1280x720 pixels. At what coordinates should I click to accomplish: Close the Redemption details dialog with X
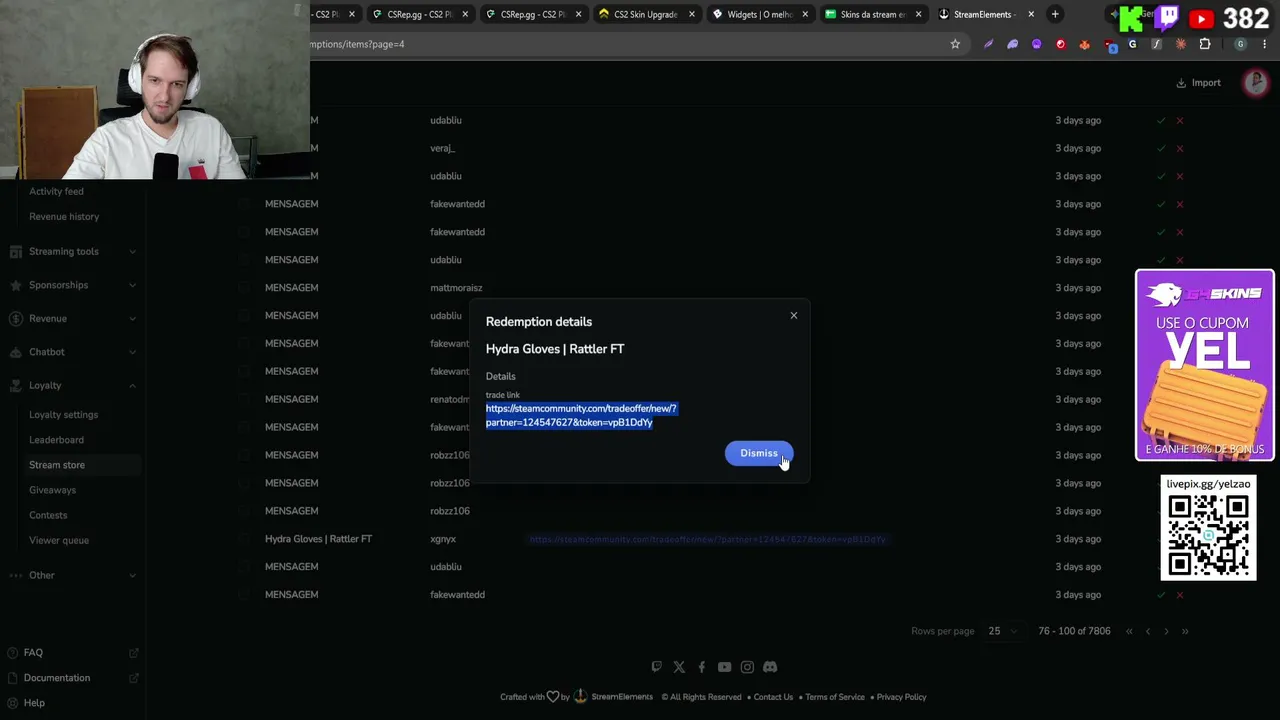coord(794,316)
